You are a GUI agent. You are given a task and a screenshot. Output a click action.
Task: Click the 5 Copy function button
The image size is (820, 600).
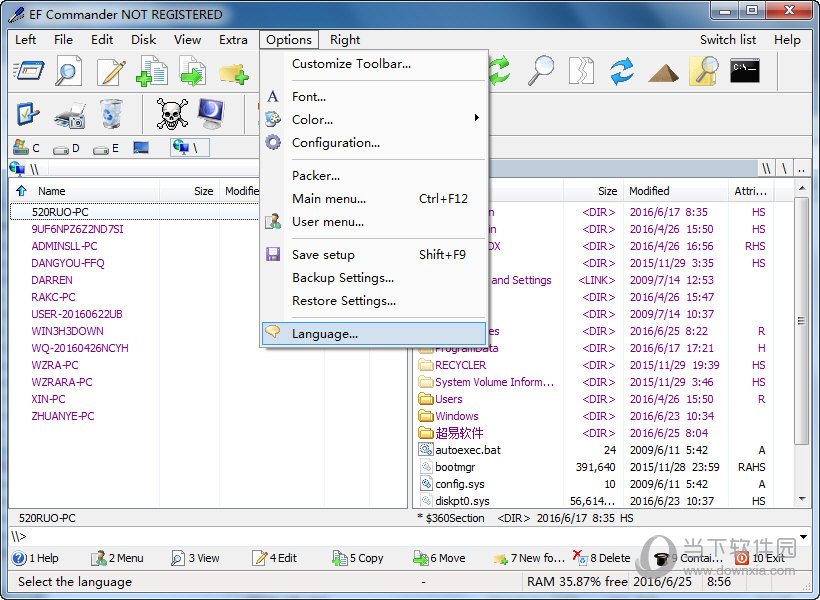click(358, 558)
